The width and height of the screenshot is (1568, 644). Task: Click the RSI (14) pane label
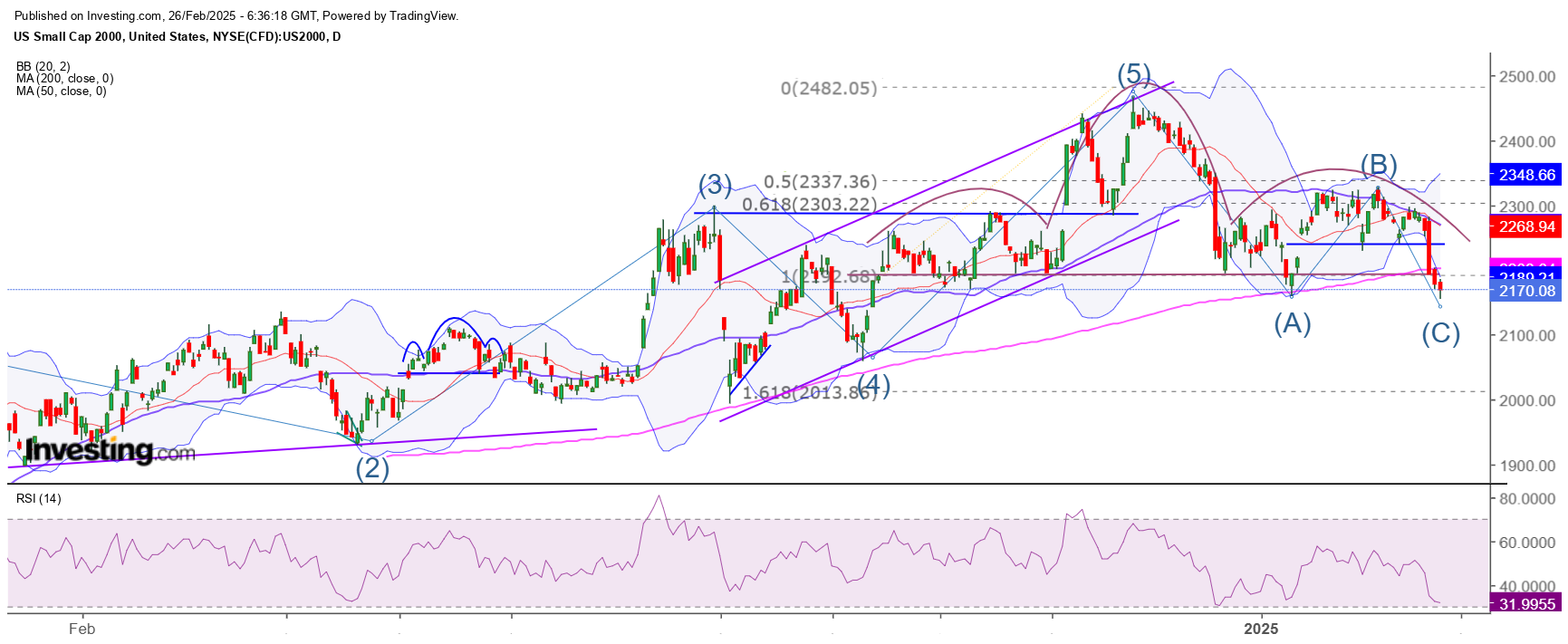(x=39, y=499)
